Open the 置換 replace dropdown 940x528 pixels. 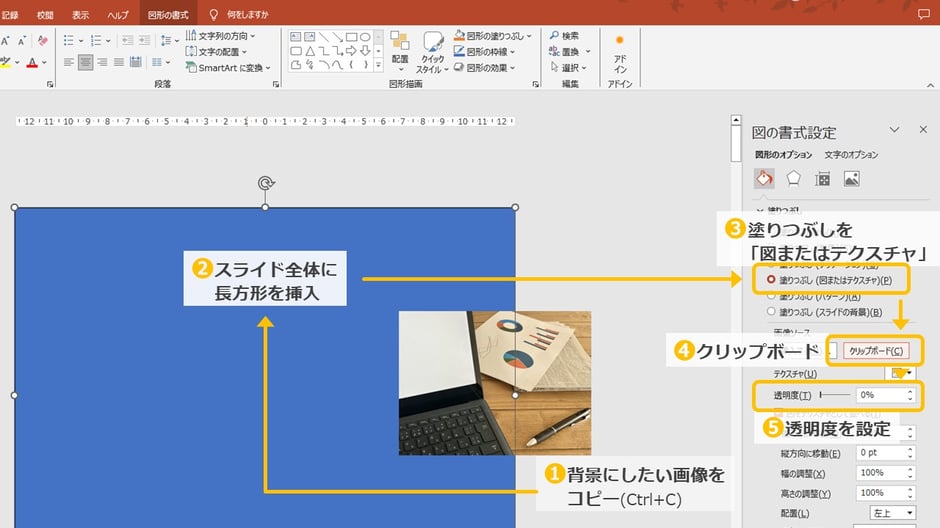coord(570,52)
